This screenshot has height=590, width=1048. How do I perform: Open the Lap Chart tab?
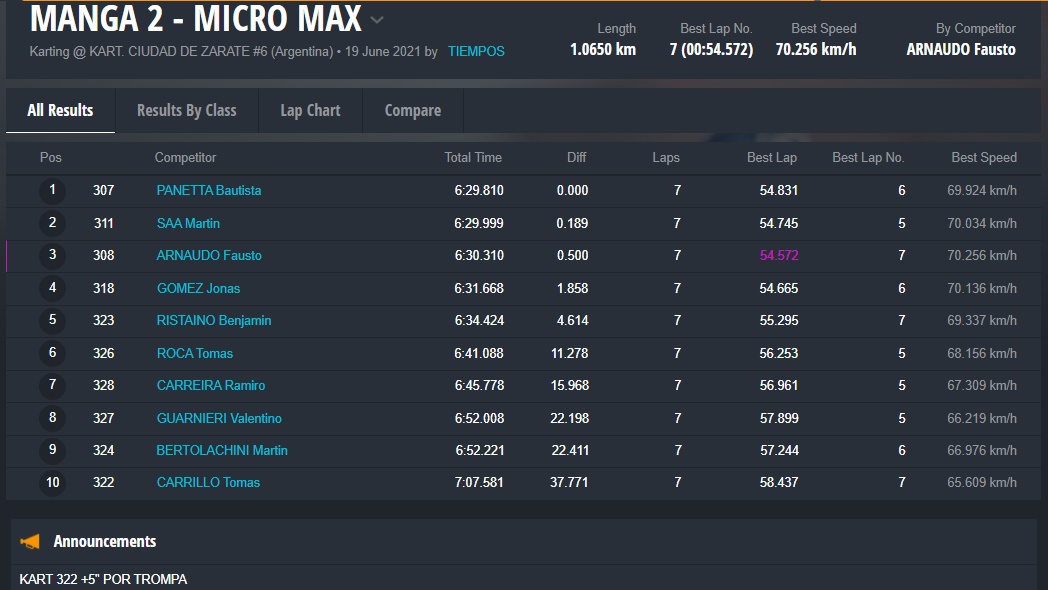click(310, 111)
